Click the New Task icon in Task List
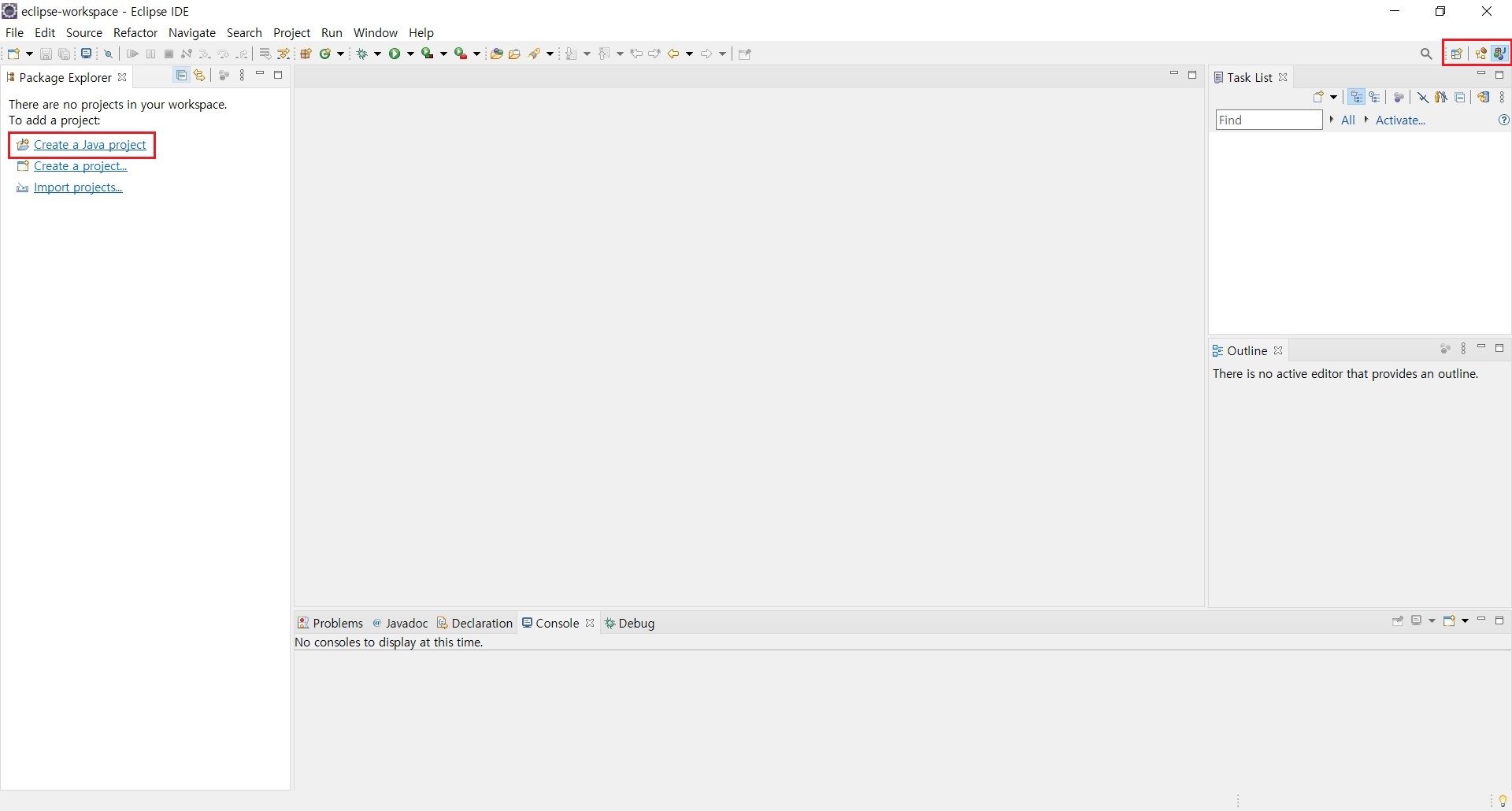 coord(1318,97)
